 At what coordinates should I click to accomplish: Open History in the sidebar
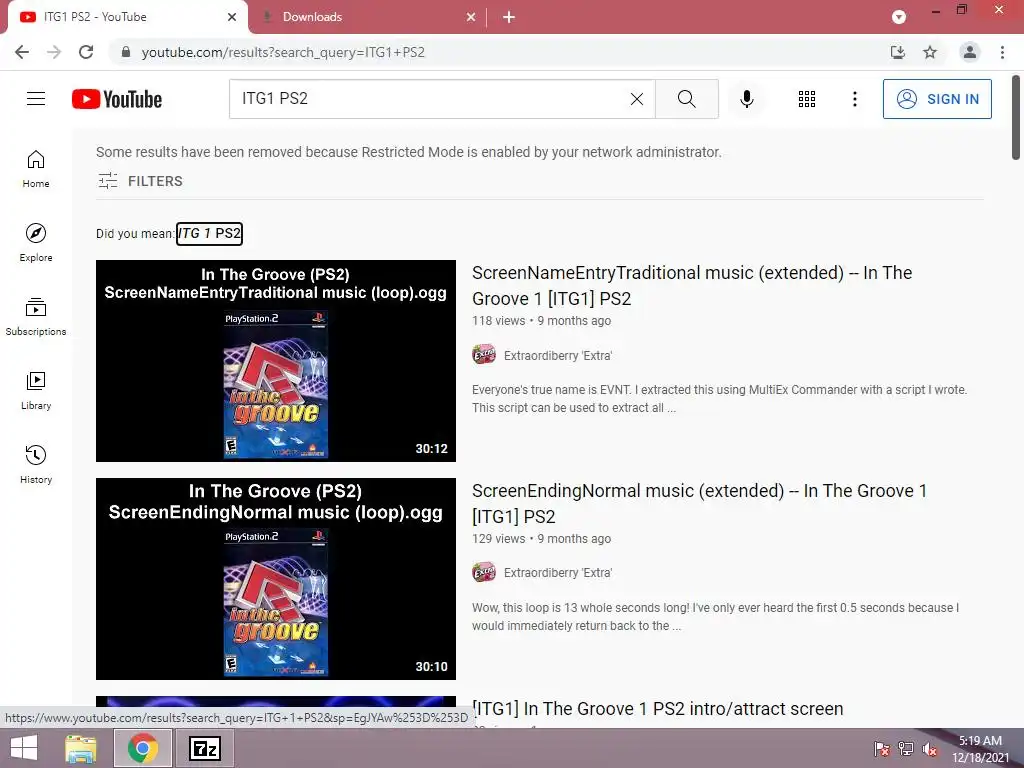(x=36, y=464)
